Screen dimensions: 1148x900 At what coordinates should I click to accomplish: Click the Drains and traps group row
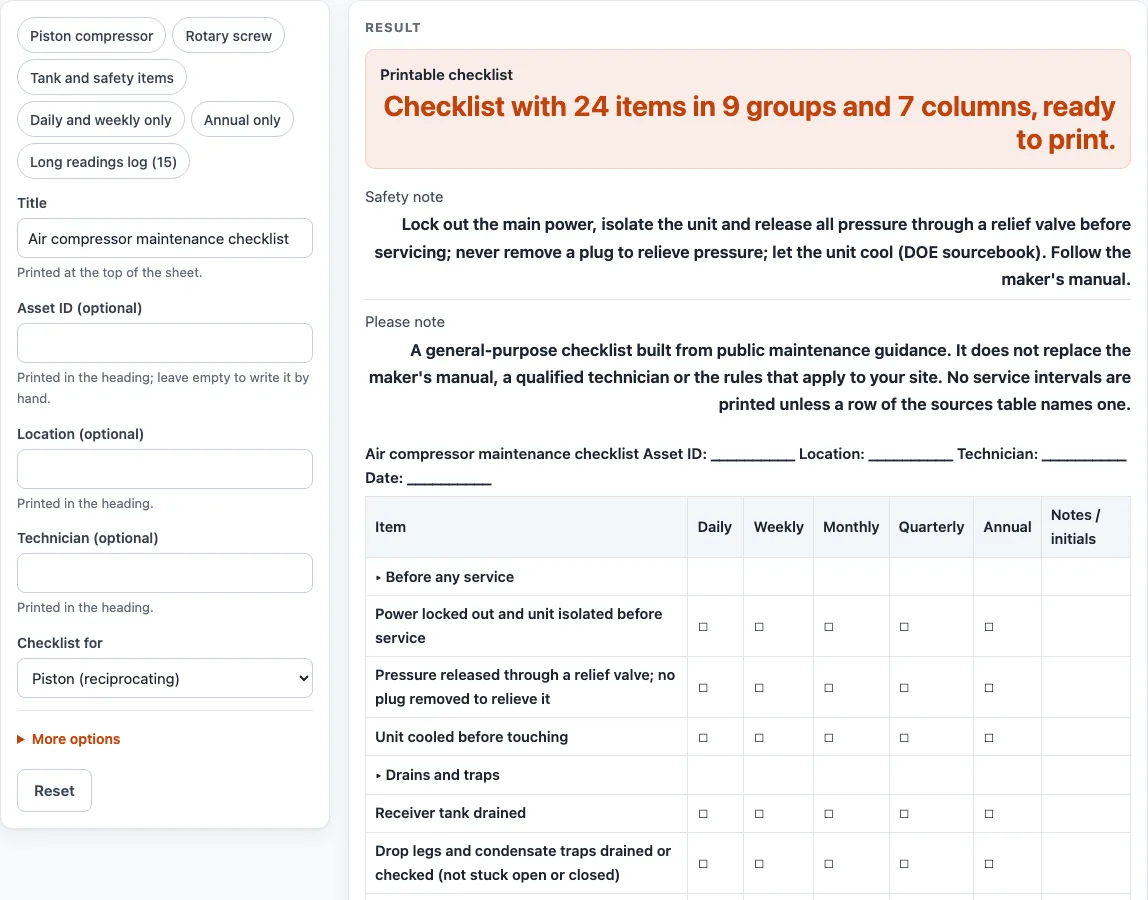748,775
